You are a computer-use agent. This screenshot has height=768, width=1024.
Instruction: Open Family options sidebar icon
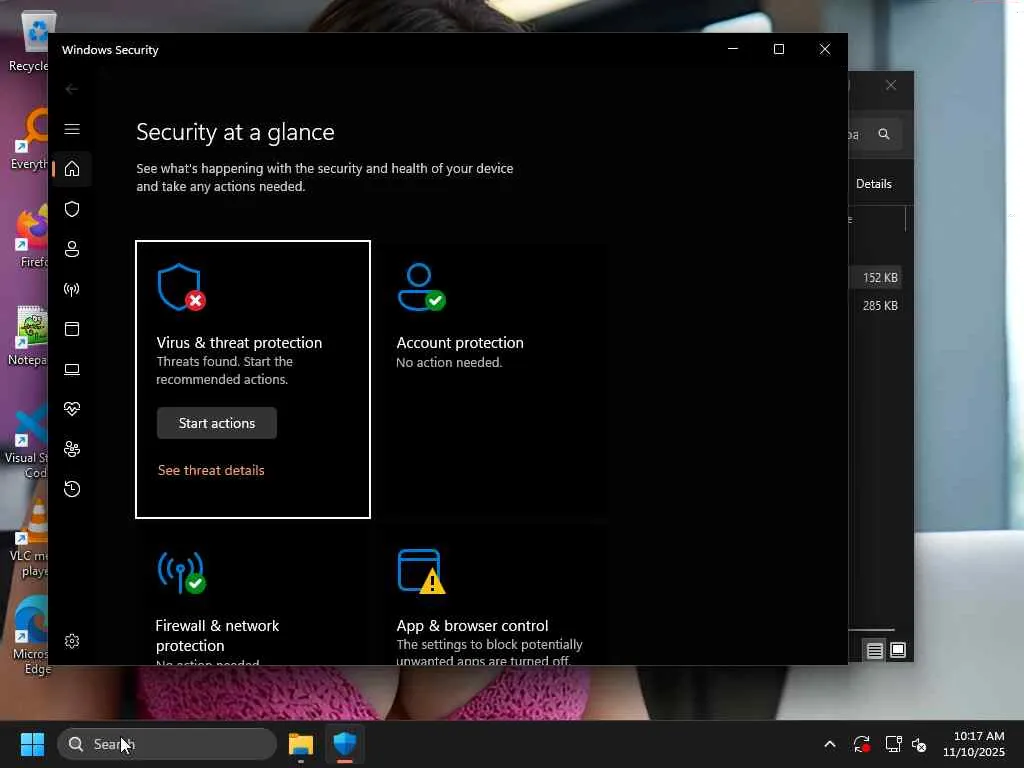coord(72,449)
